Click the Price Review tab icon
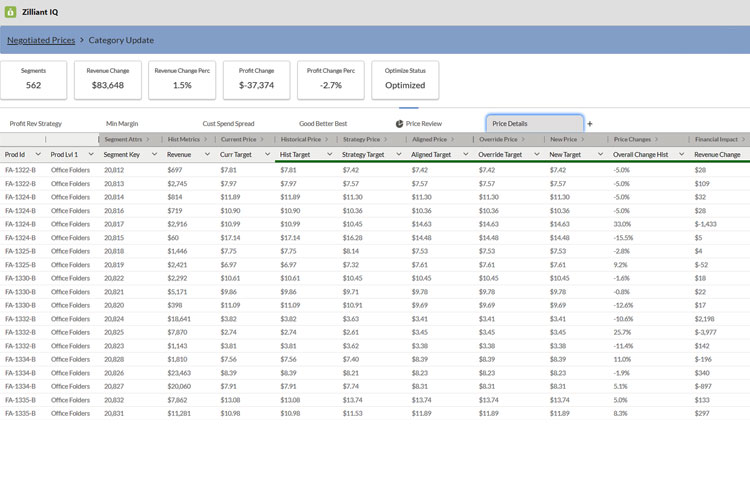 coord(400,124)
